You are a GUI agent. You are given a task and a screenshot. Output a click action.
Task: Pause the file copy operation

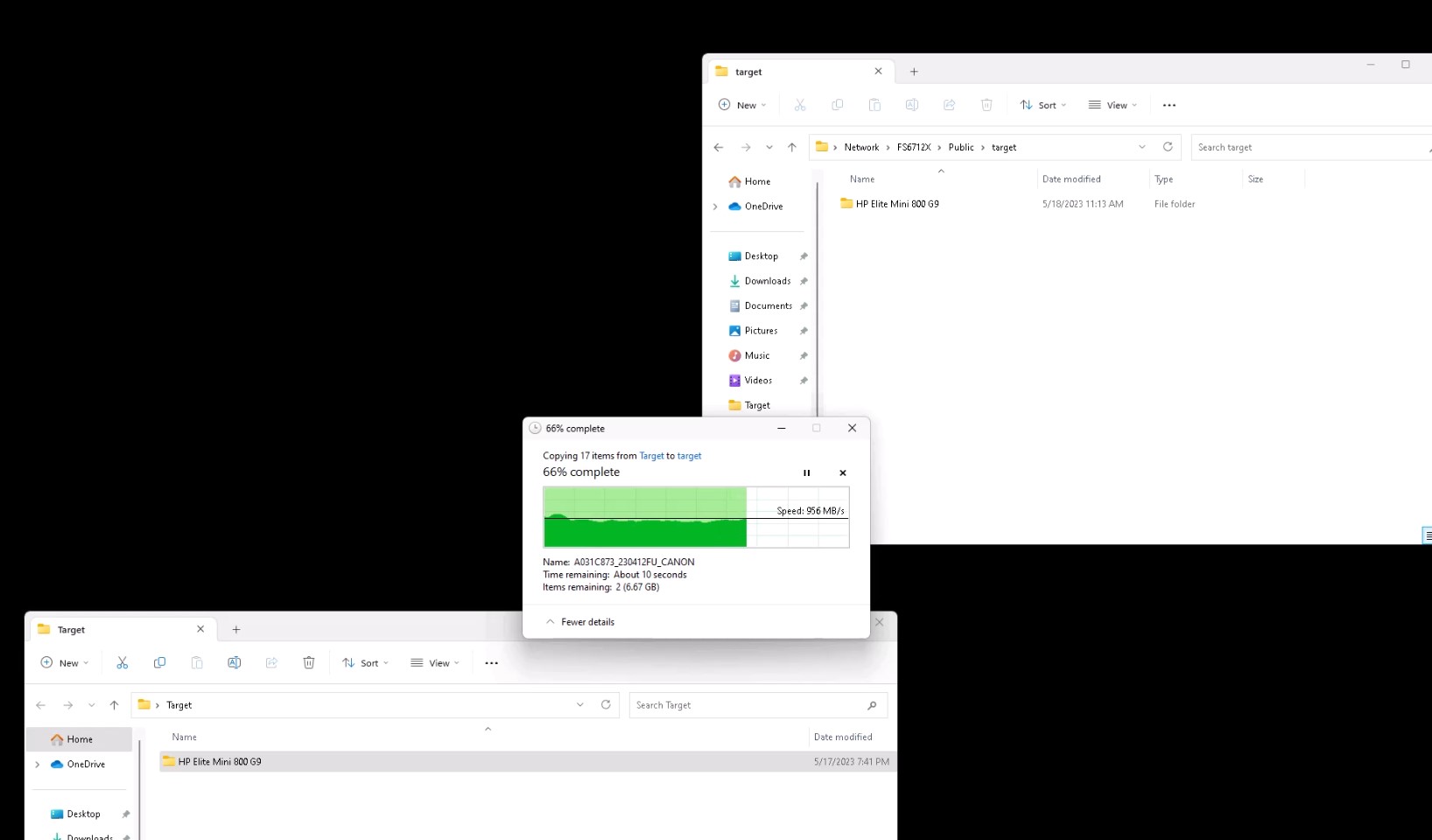point(807,473)
